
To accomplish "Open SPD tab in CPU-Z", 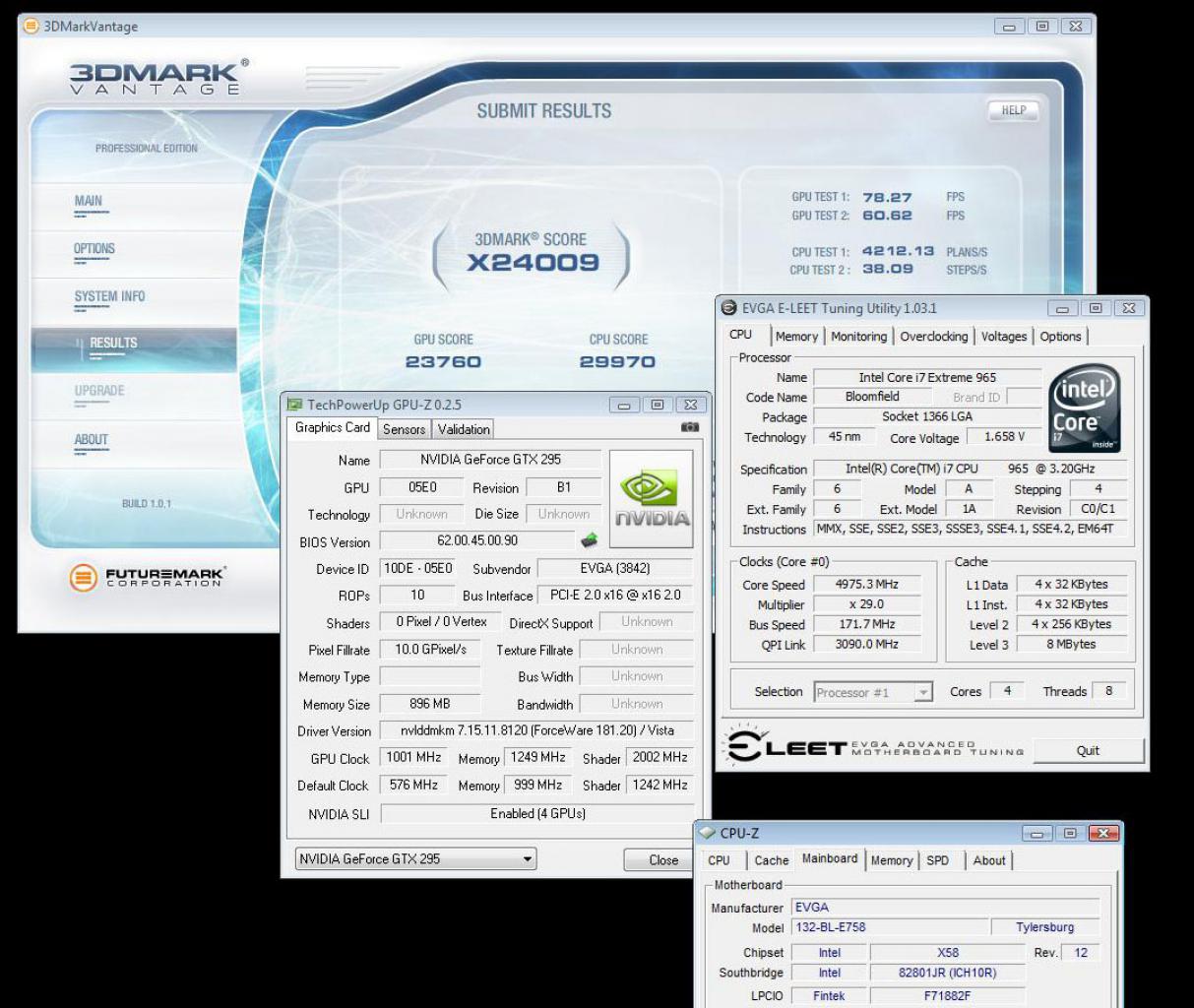I will [x=938, y=860].
